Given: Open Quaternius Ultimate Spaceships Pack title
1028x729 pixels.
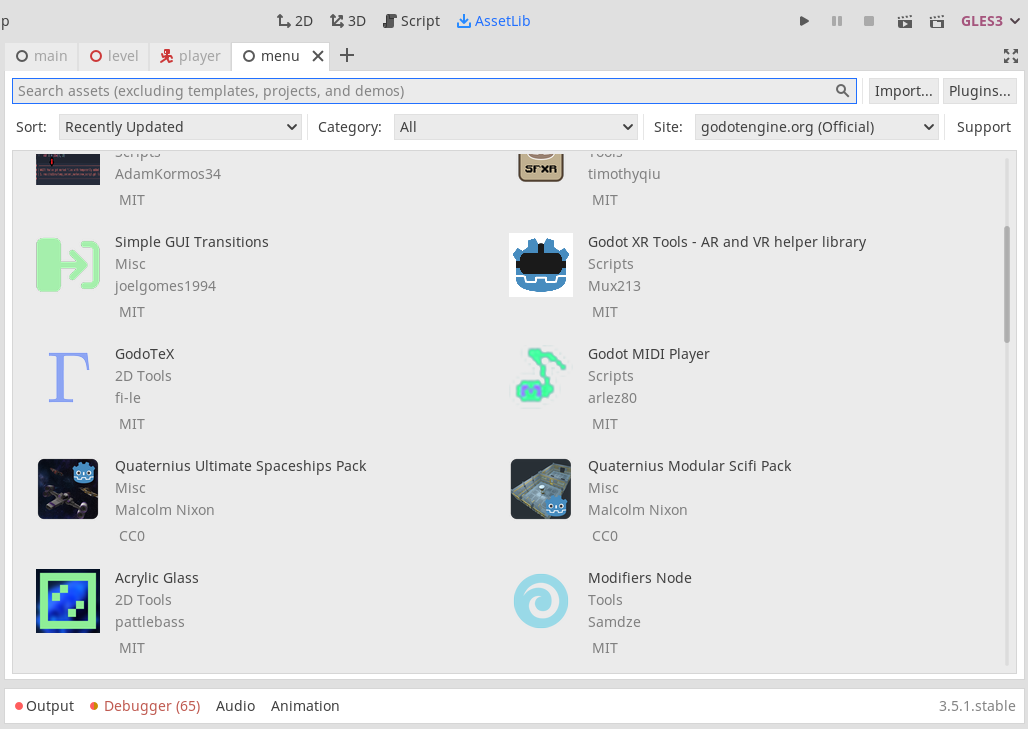Looking at the screenshot, I should click(x=241, y=466).
